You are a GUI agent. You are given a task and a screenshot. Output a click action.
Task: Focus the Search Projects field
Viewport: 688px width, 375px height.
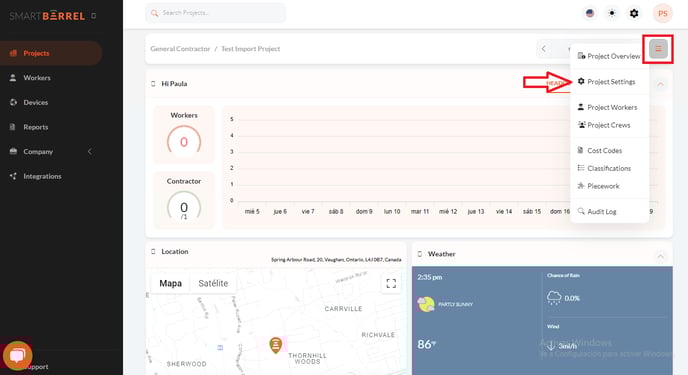tap(215, 13)
